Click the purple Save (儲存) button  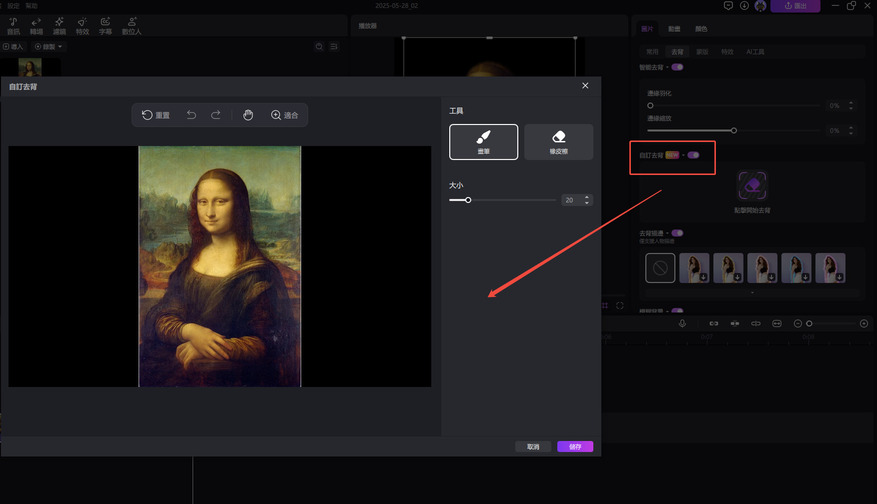575,446
